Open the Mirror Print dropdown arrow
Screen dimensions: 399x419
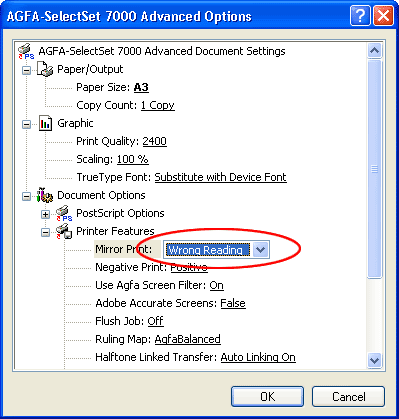(x=260, y=250)
